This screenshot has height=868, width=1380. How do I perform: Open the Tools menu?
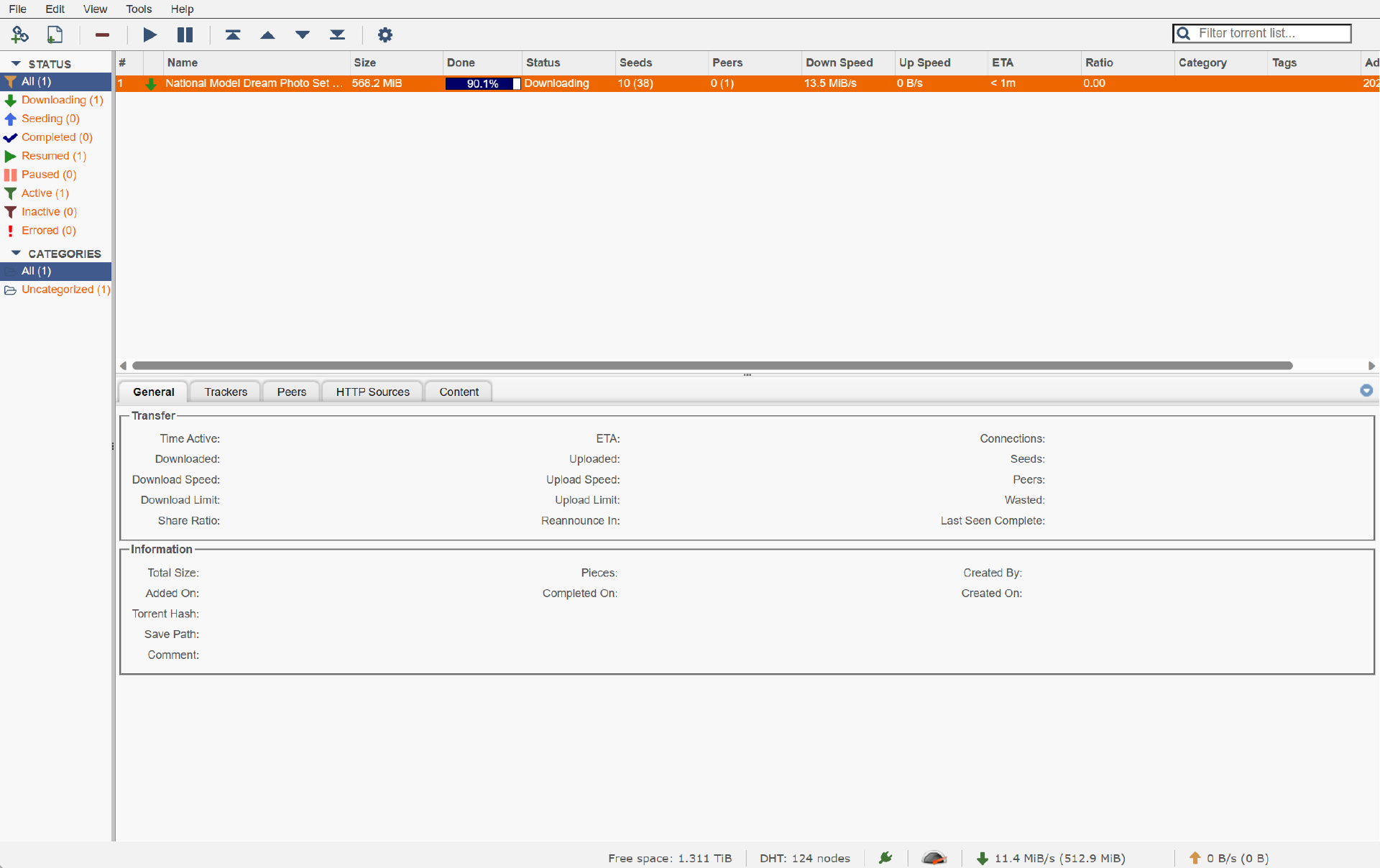(x=139, y=9)
